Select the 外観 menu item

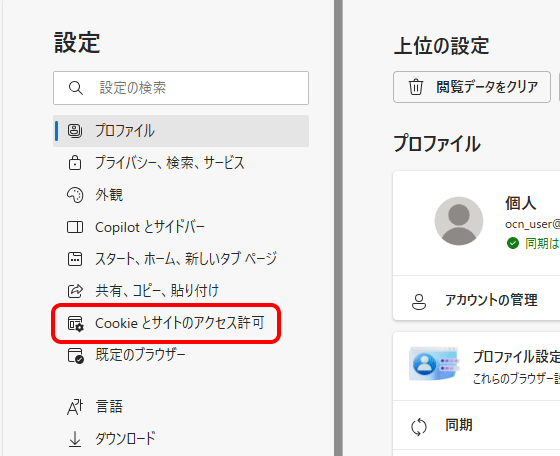click(181, 195)
